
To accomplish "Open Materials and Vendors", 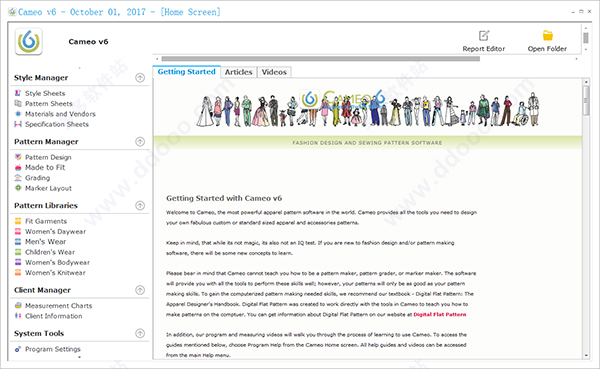I will click(60, 114).
